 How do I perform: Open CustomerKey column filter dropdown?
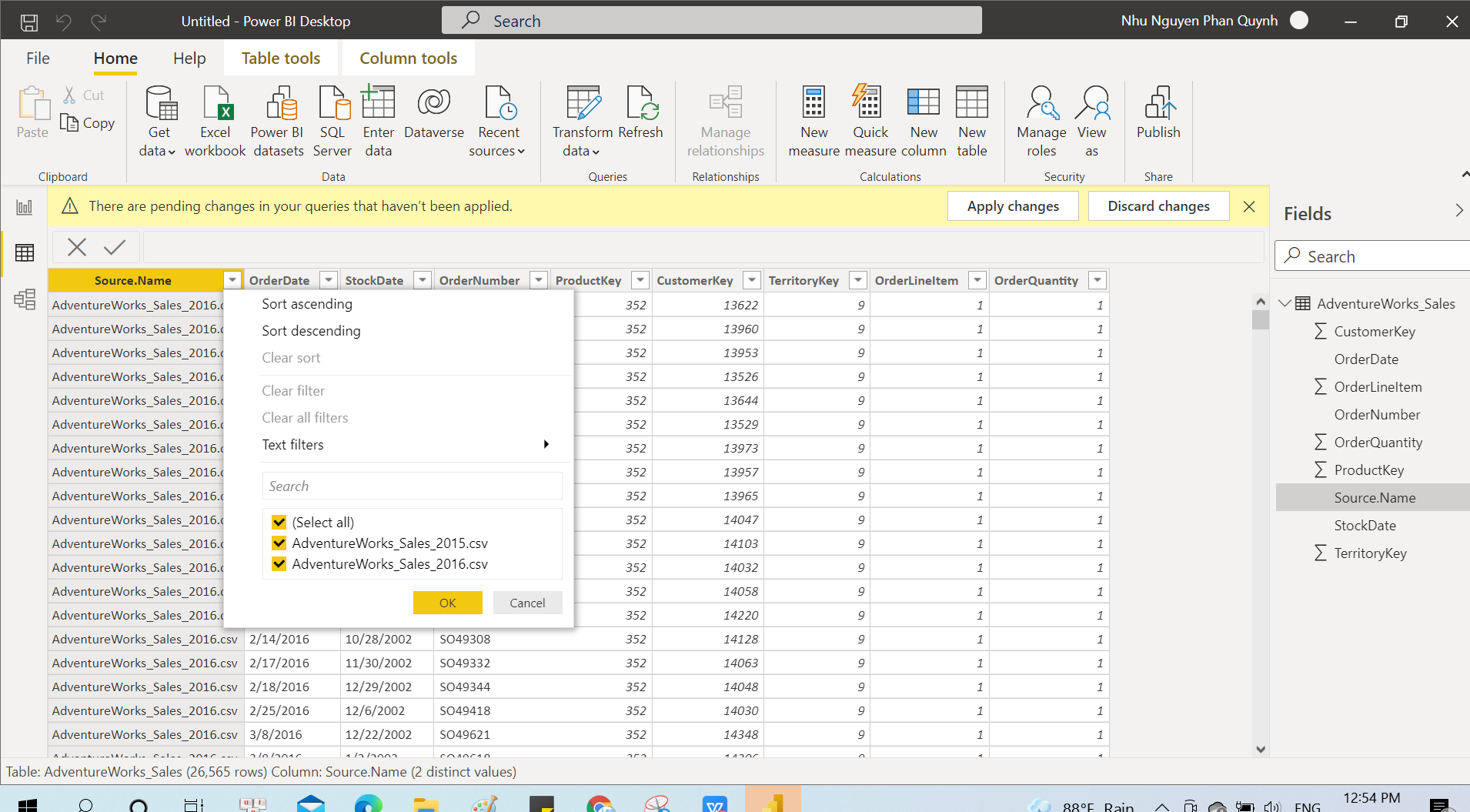click(752, 280)
